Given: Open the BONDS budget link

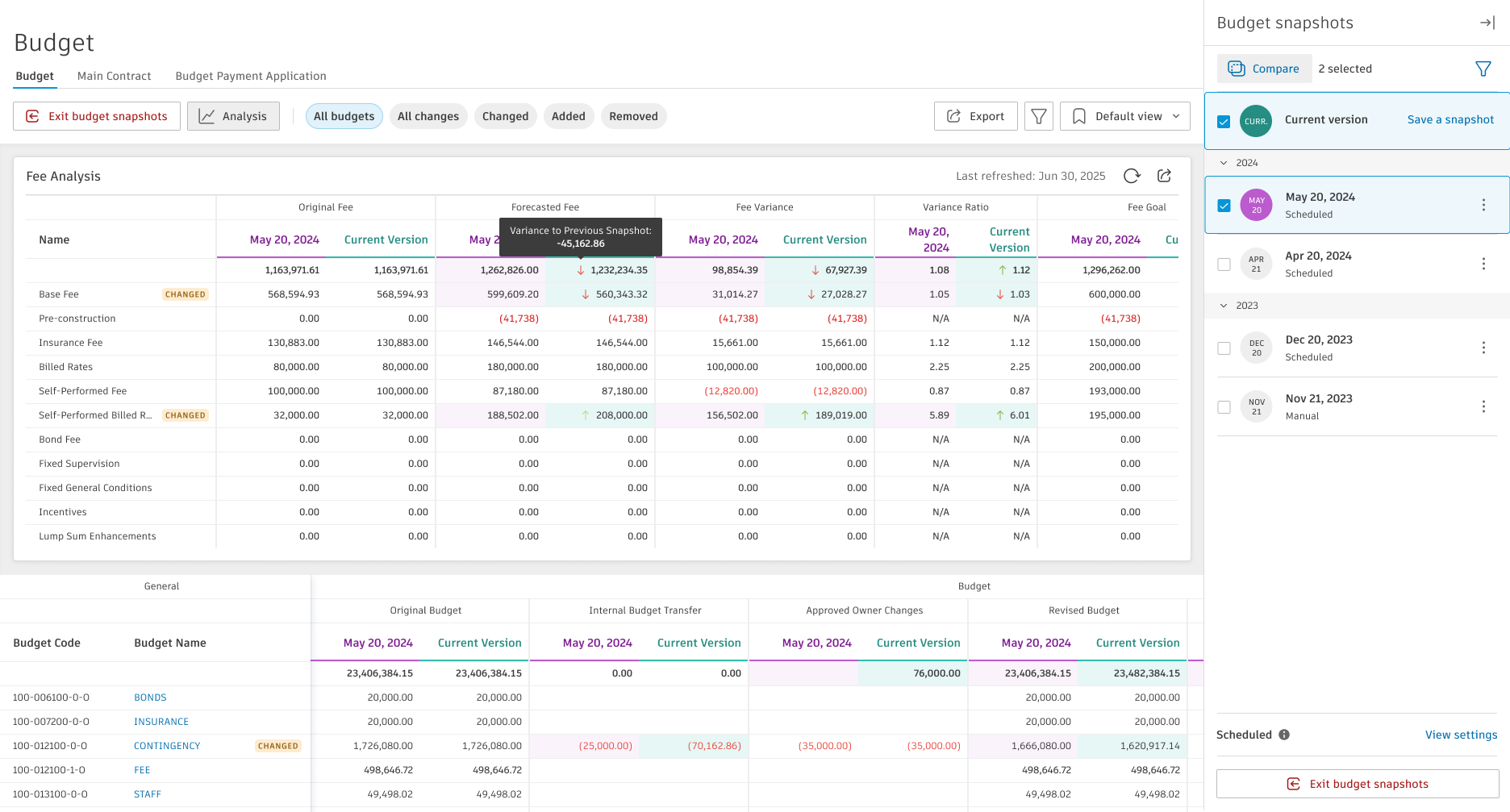Looking at the screenshot, I should [150, 697].
